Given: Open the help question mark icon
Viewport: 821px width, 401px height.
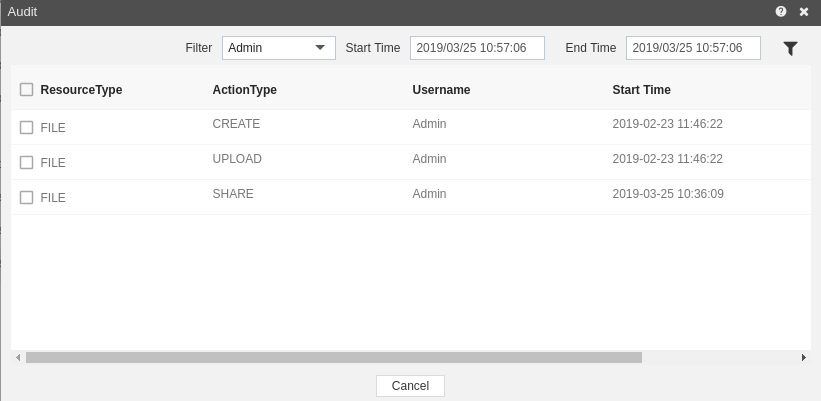Looking at the screenshot, I should pyautogui.click(x=781, y=12).
